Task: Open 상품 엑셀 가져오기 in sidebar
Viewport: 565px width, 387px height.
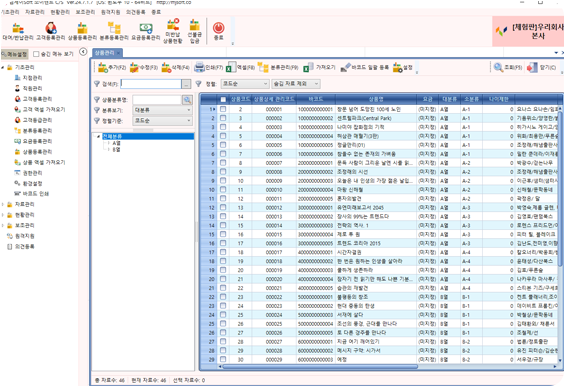Action: (40, 162)
